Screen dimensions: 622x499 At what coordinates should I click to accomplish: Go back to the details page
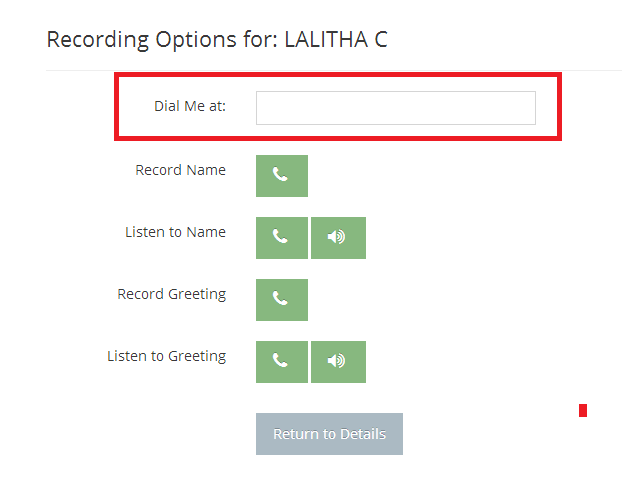(329, 434)
